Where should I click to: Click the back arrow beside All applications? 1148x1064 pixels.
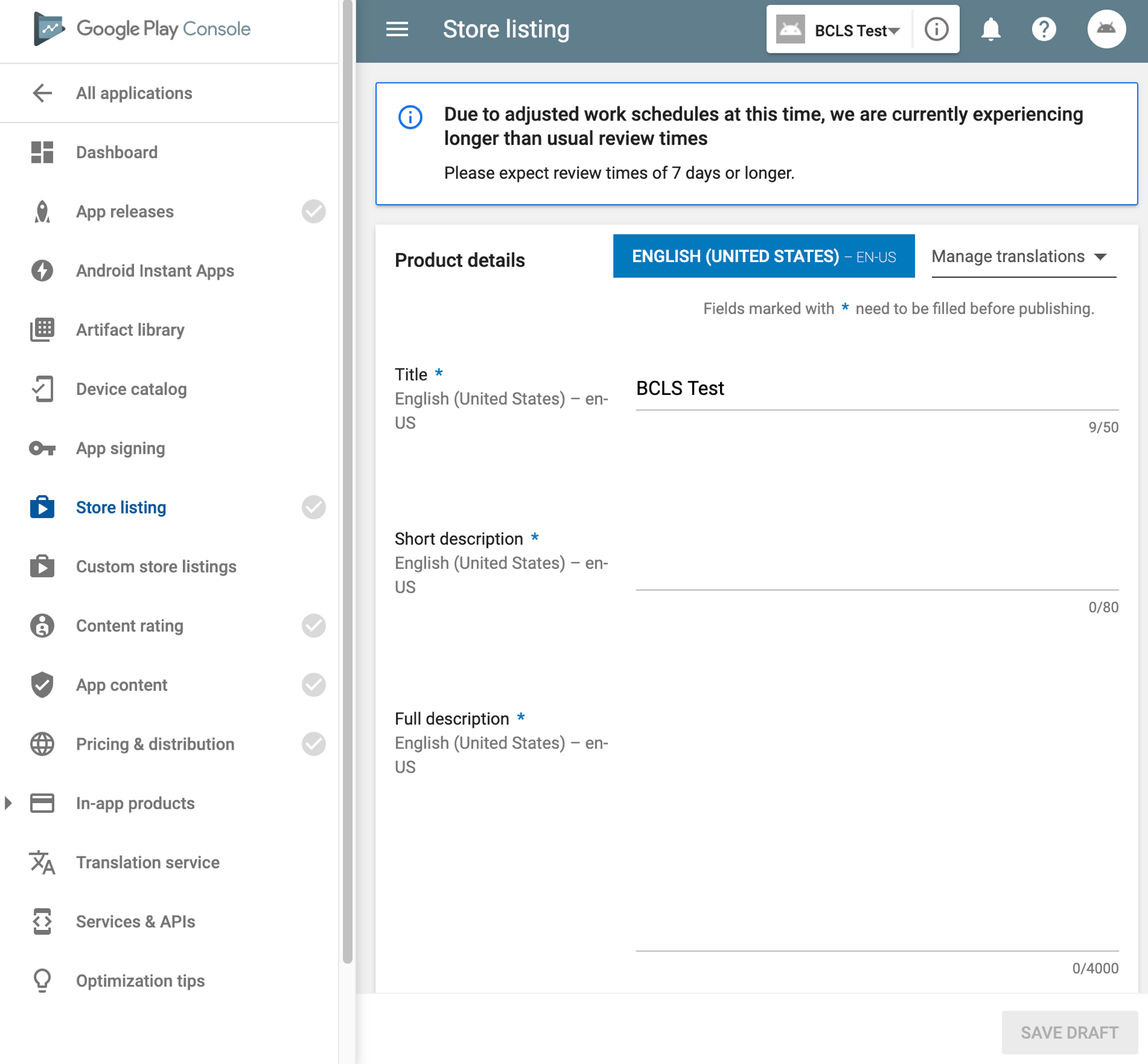[x=42, y=93]
